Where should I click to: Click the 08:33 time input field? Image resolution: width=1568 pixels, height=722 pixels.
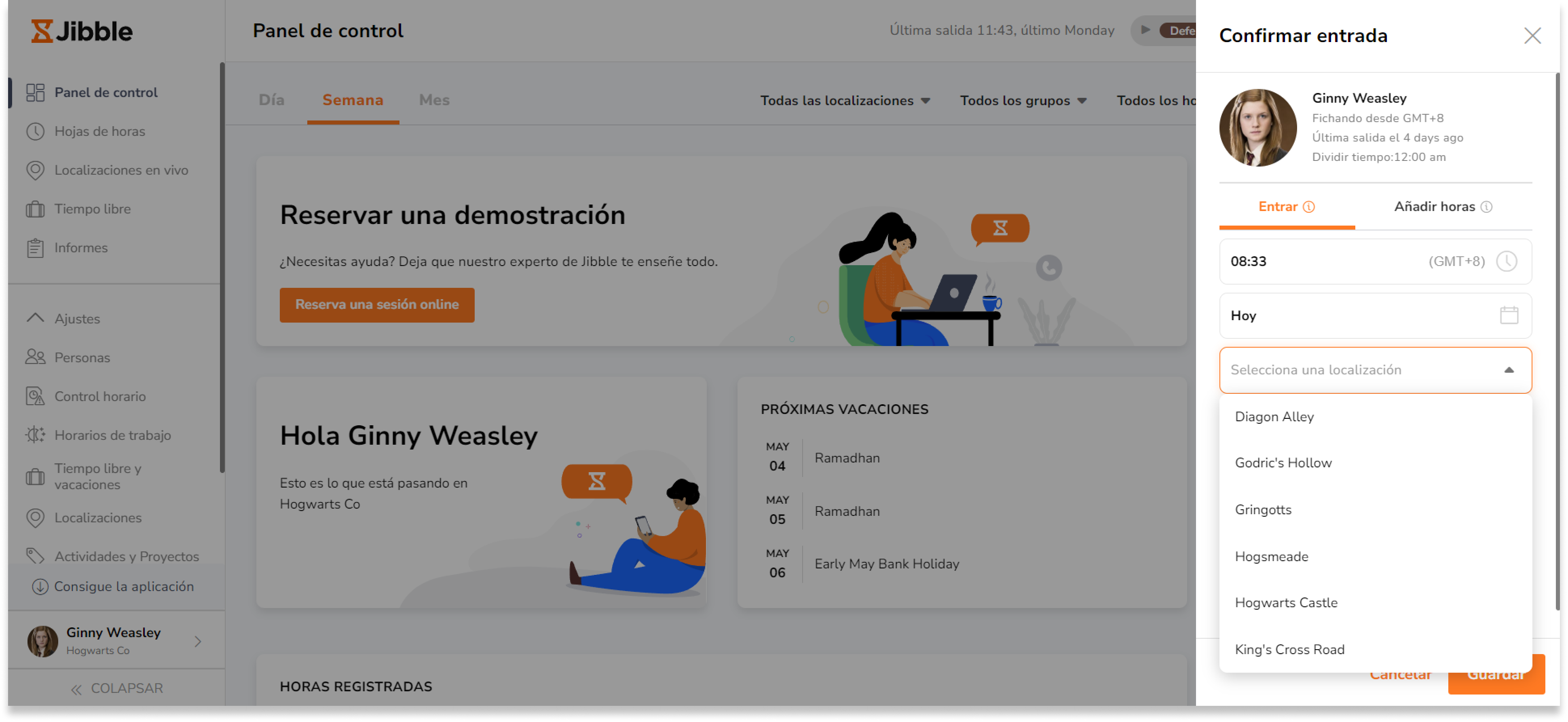coord(1376,262)
